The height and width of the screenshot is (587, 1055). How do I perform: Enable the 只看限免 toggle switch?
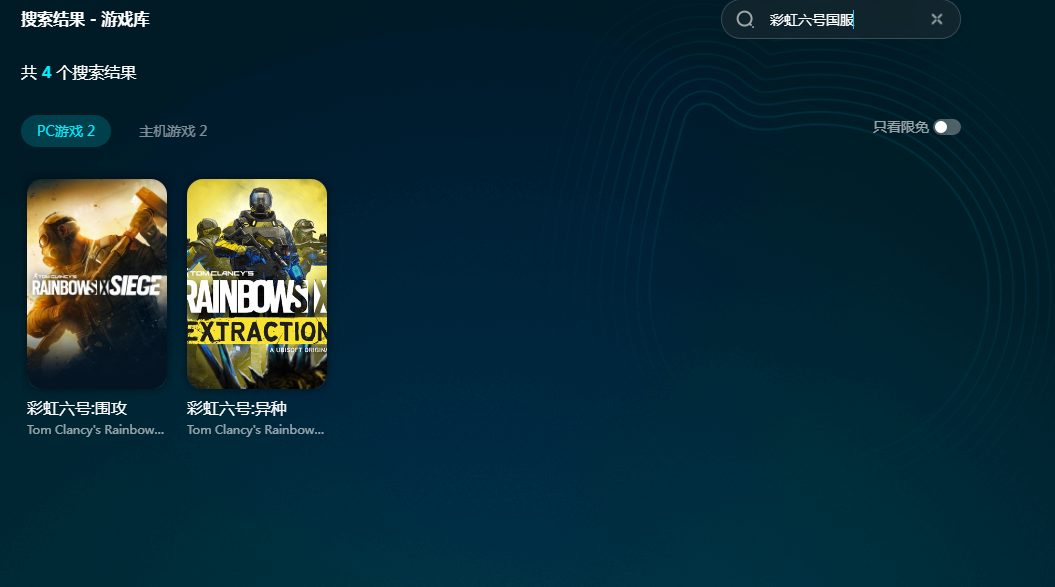[x=946, y=127]
